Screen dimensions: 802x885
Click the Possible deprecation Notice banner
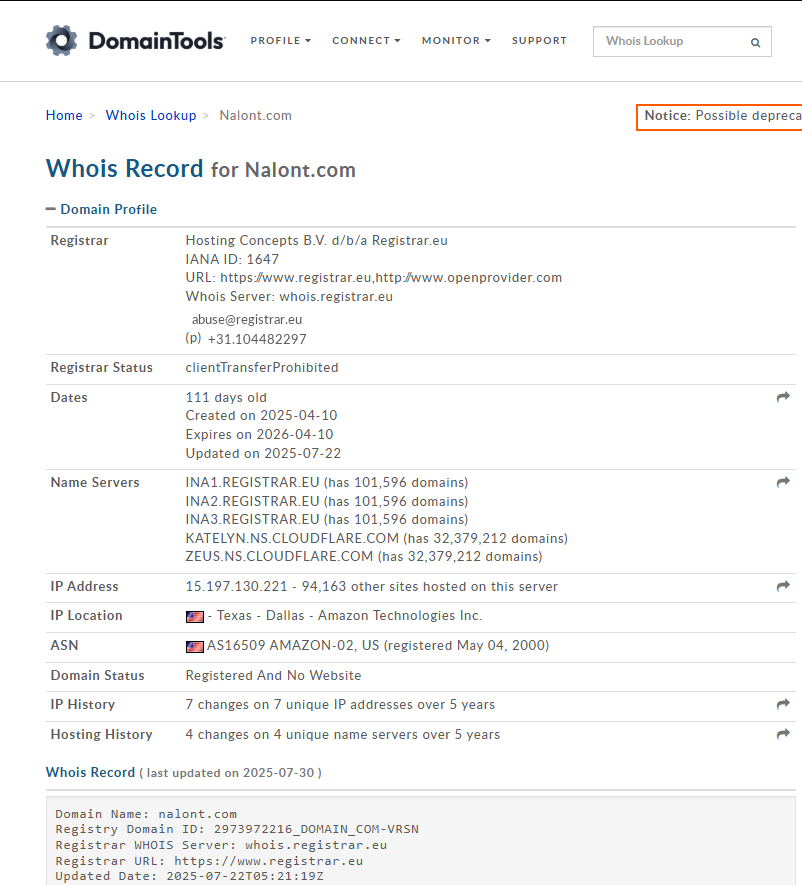[722, 116]
